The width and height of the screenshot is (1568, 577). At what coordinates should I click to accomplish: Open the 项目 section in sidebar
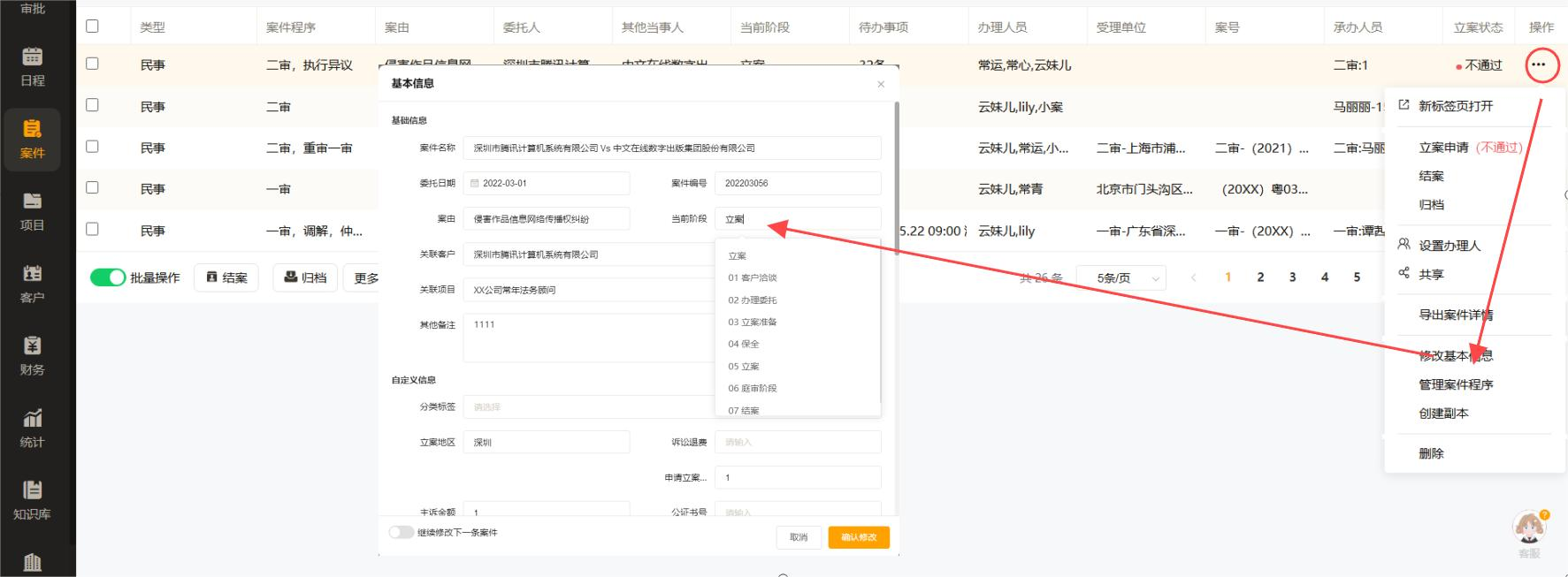click(x=32, y=211)
